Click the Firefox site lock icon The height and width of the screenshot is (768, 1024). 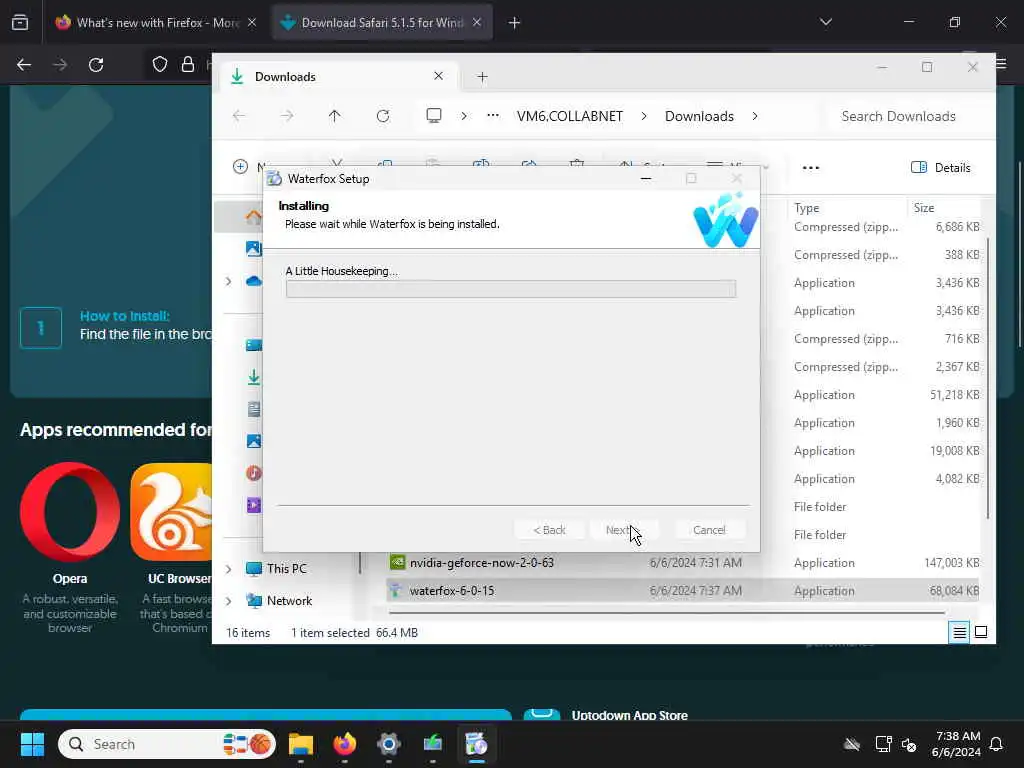click(188, 64)
